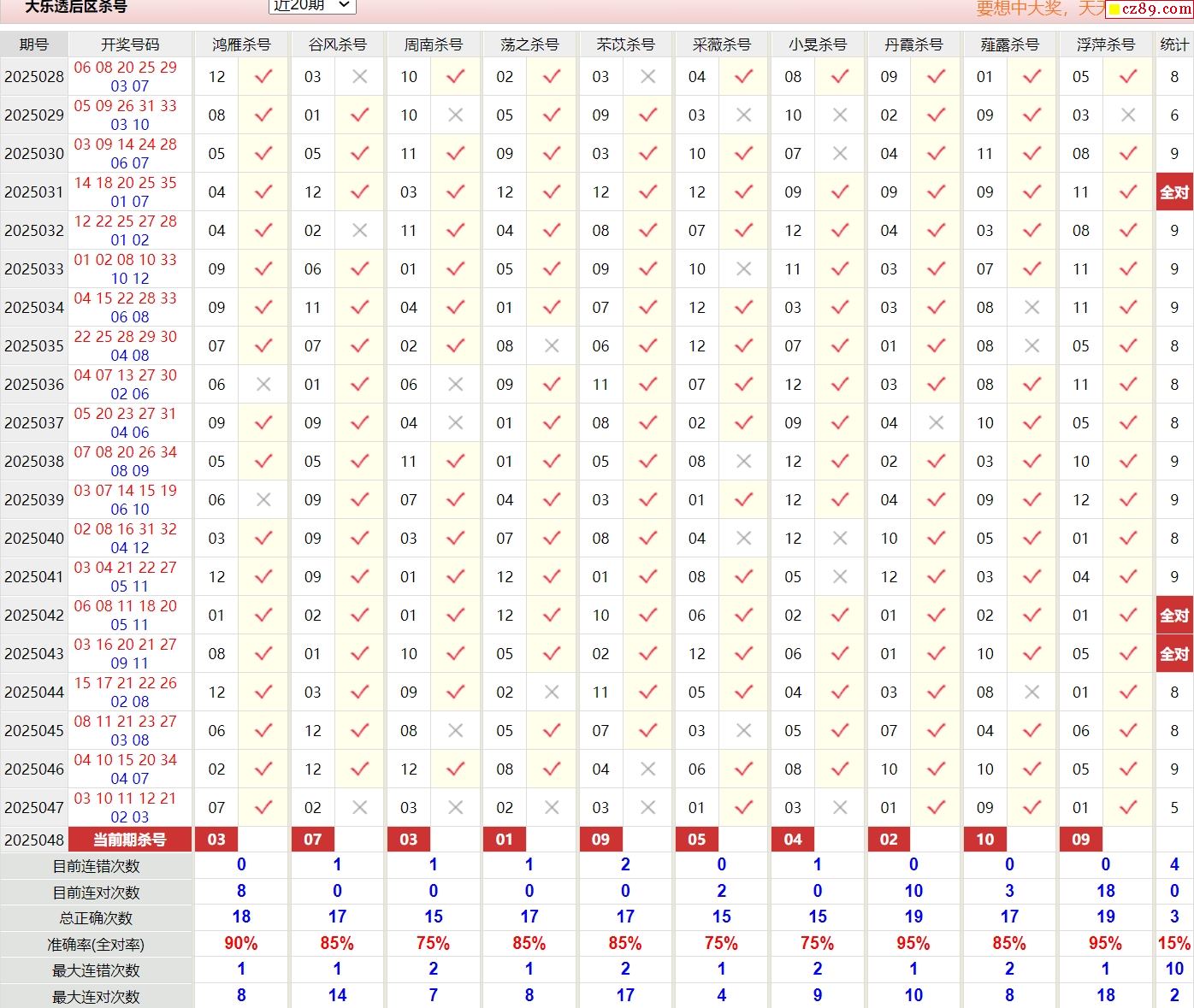This screenshot has width=1194, height=1008.
Task: Click the 90% accuracy value for 鸿雁杀号
Action: tap(241, 944)
